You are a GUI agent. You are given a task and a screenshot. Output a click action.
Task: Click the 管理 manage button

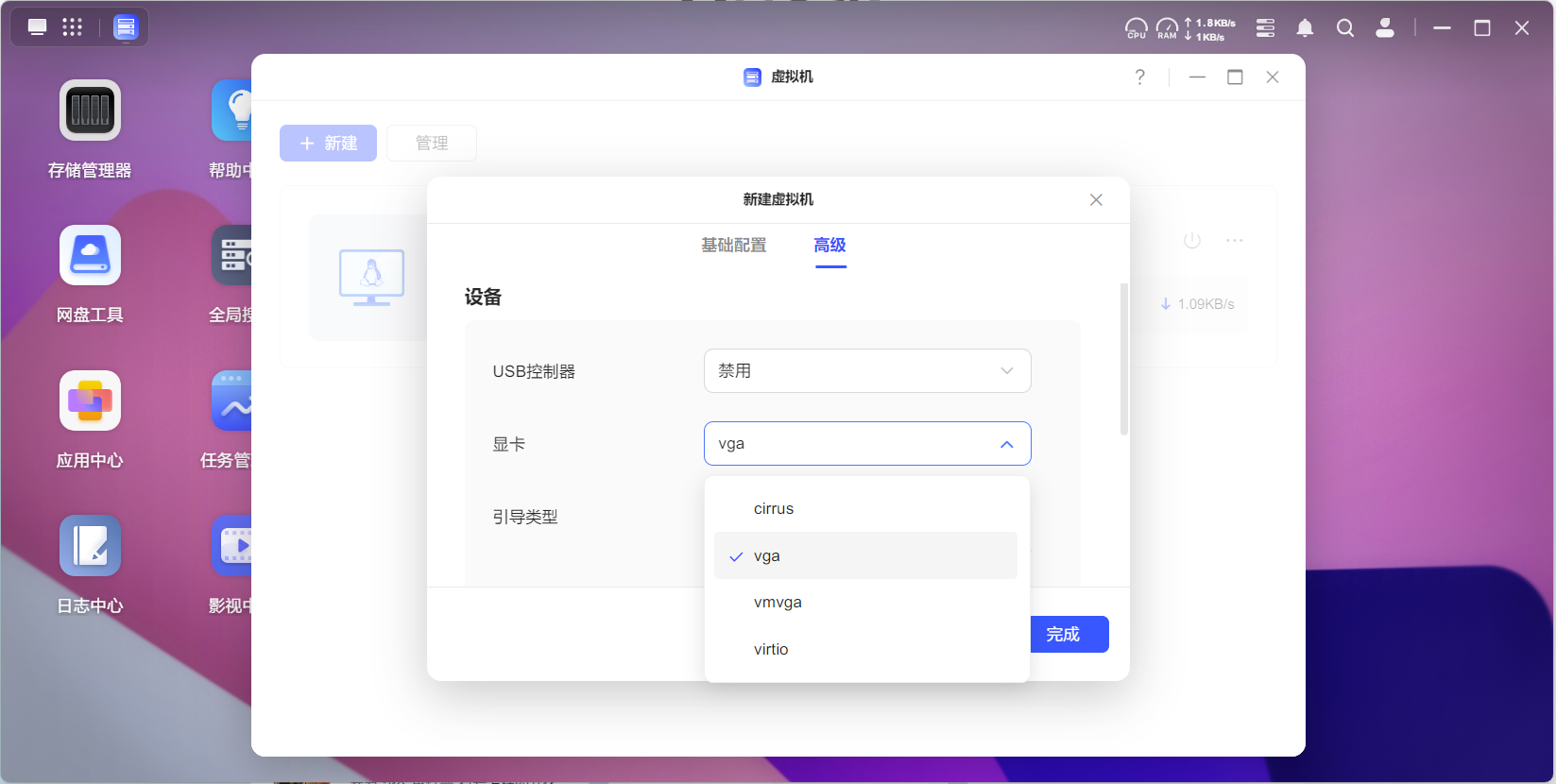(432, 143)
